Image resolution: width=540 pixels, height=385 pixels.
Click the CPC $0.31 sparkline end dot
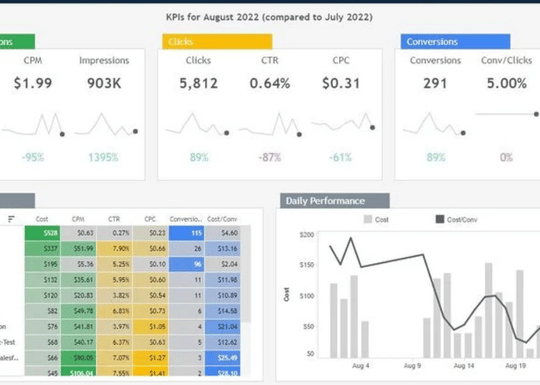(x=372, y=127)
